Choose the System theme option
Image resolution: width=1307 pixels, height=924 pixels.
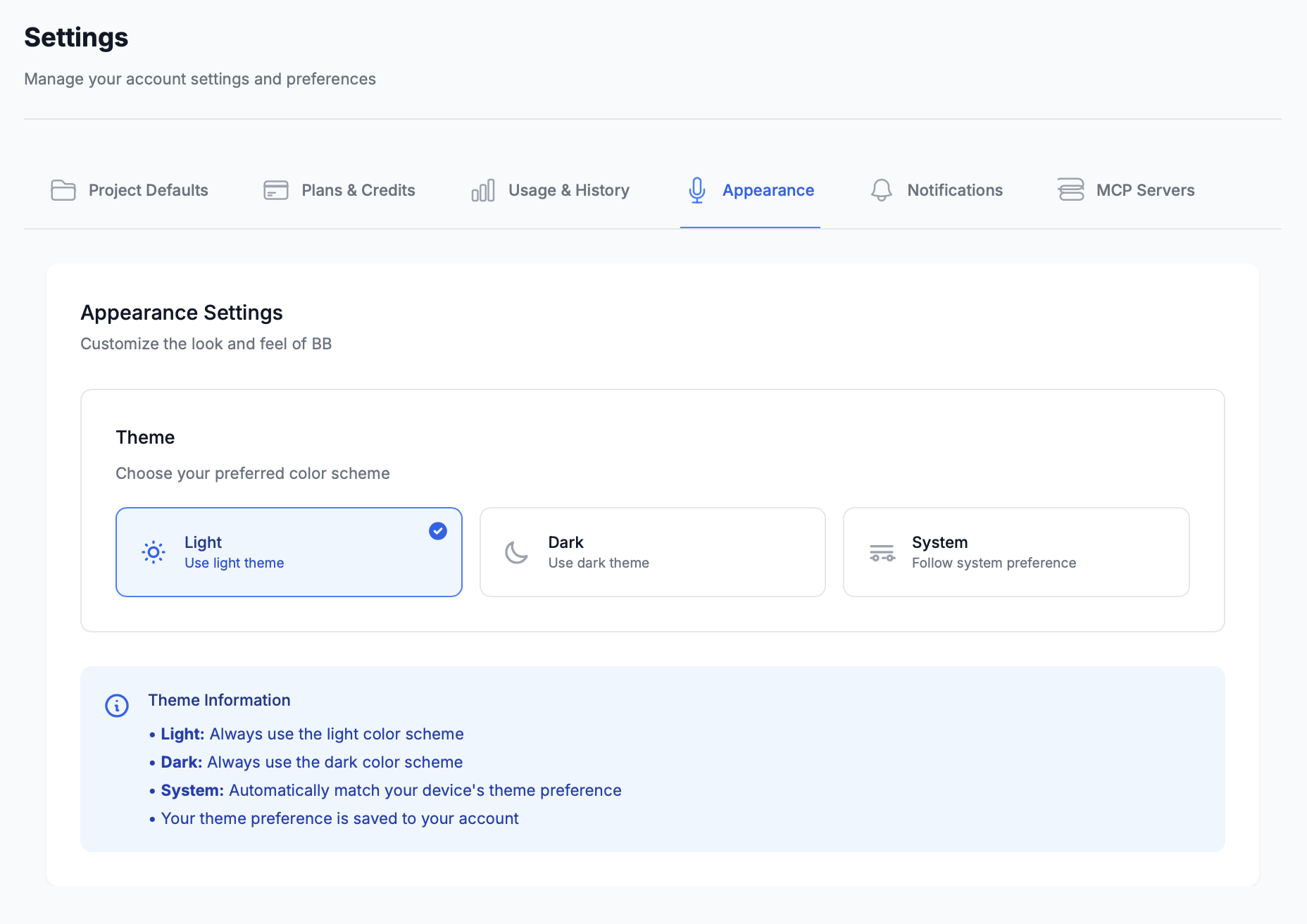(x=1015, y=552)
